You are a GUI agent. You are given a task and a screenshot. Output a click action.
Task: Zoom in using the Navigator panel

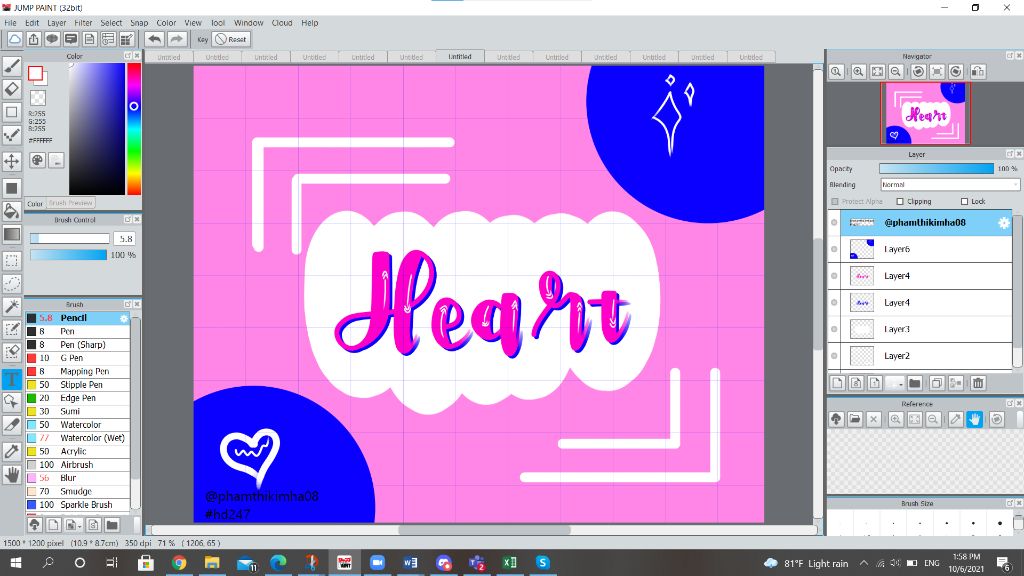pyautogui.click(x=858, y=72)
